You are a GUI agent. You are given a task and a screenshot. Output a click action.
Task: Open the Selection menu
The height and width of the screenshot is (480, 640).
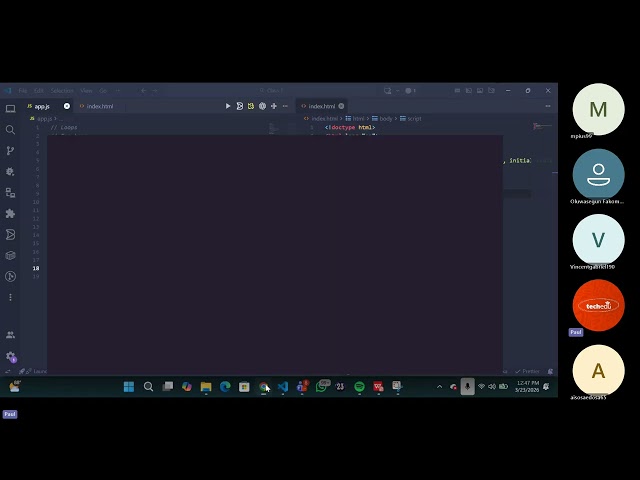(x=62, y=91)
